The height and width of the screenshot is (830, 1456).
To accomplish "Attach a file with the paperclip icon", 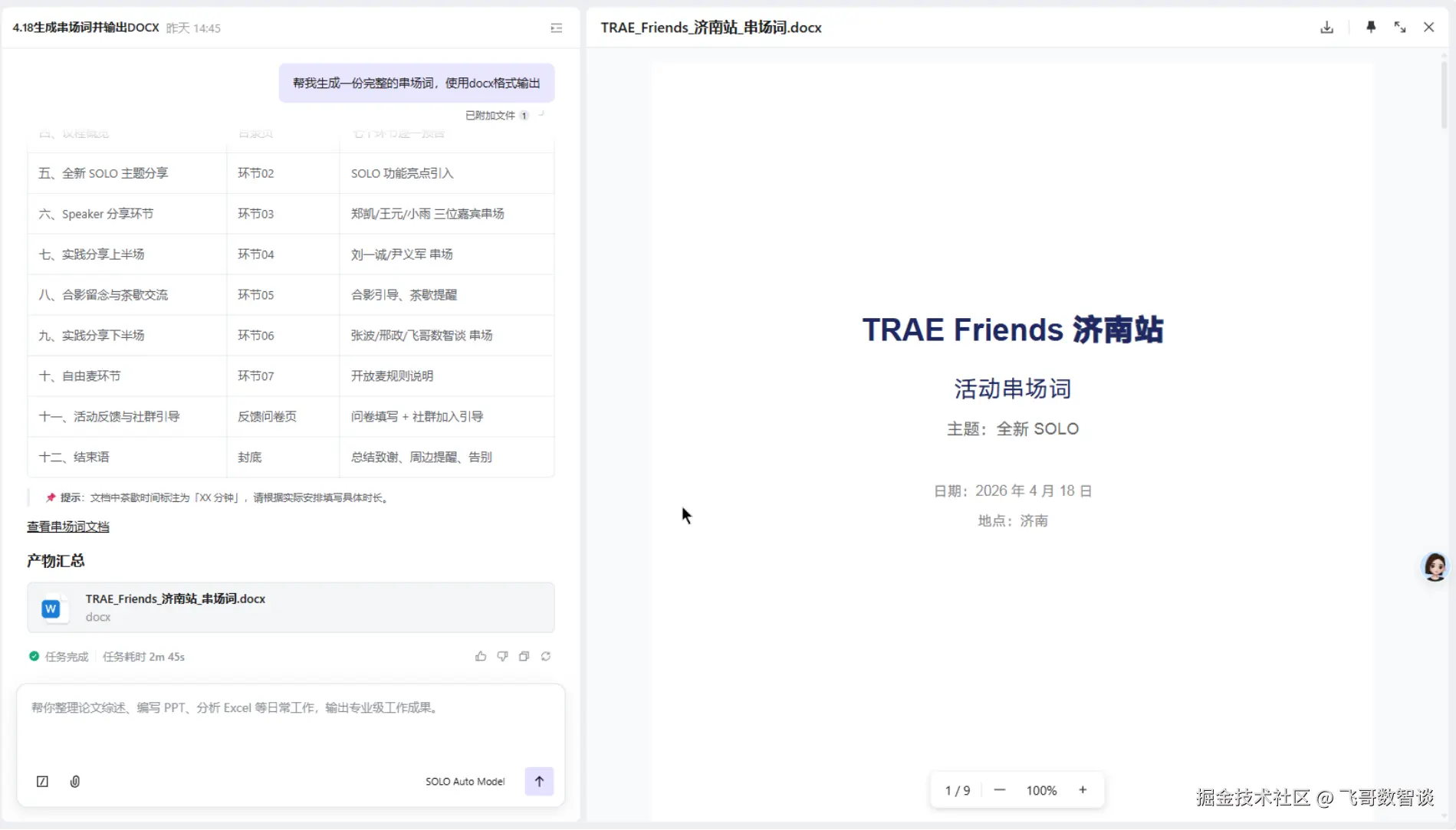I will point(75,782).
